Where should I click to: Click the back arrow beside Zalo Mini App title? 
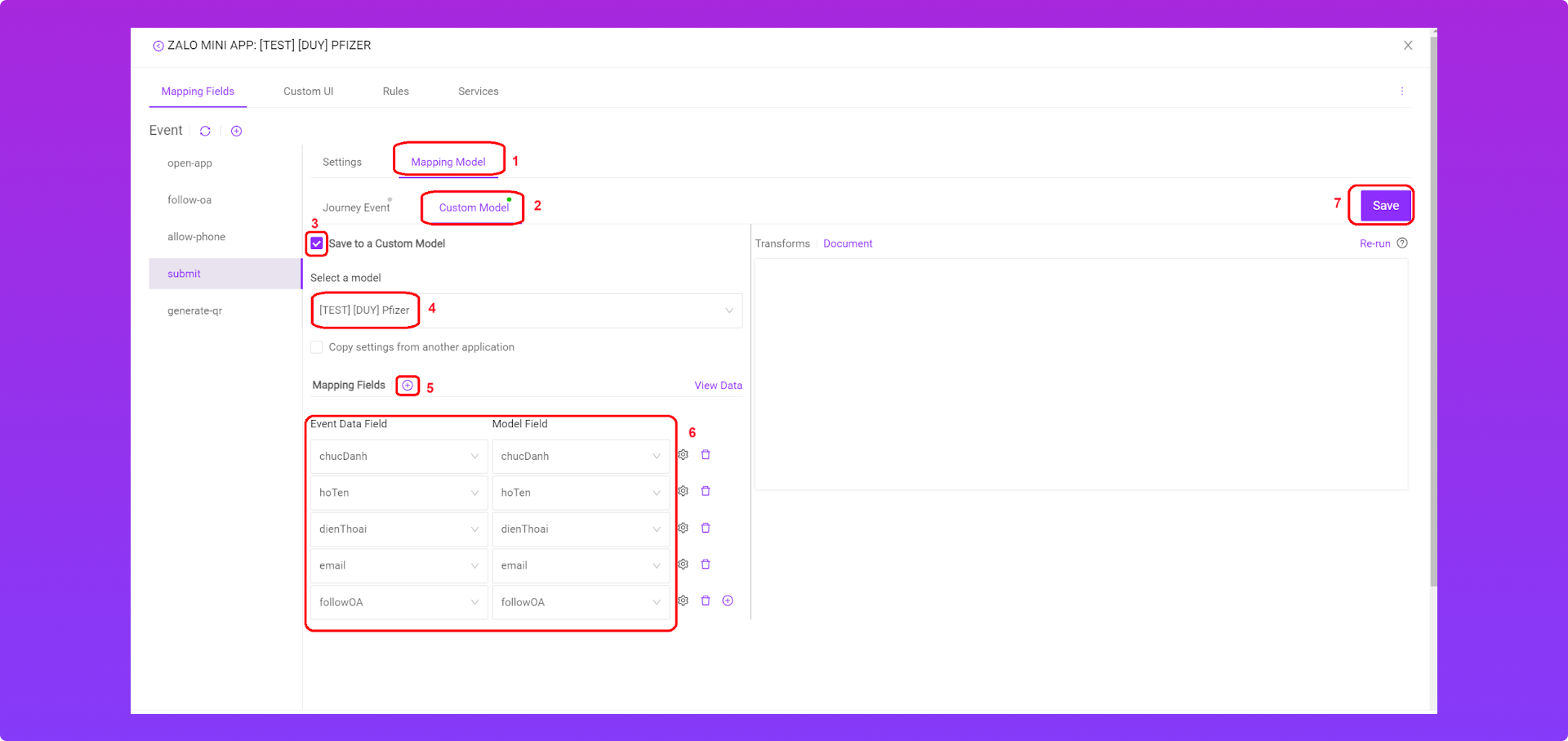tap(158, 47)
